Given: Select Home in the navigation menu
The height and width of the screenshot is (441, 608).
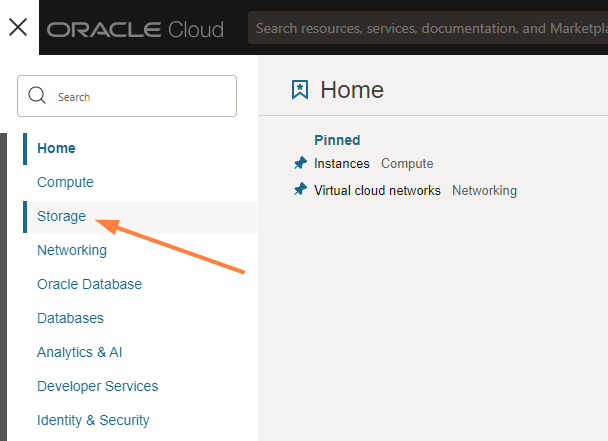Looking at the screenshot, I should click(x=56, y=148).
